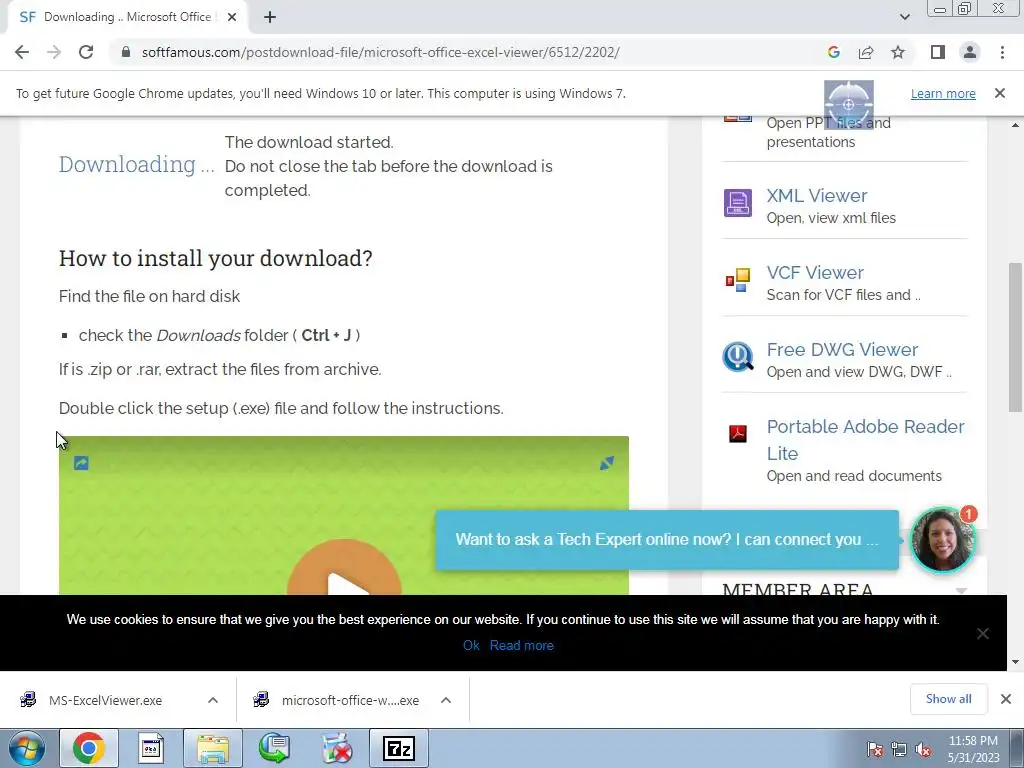
Task: Bookmark this page with the star
Action: (898, 52)
